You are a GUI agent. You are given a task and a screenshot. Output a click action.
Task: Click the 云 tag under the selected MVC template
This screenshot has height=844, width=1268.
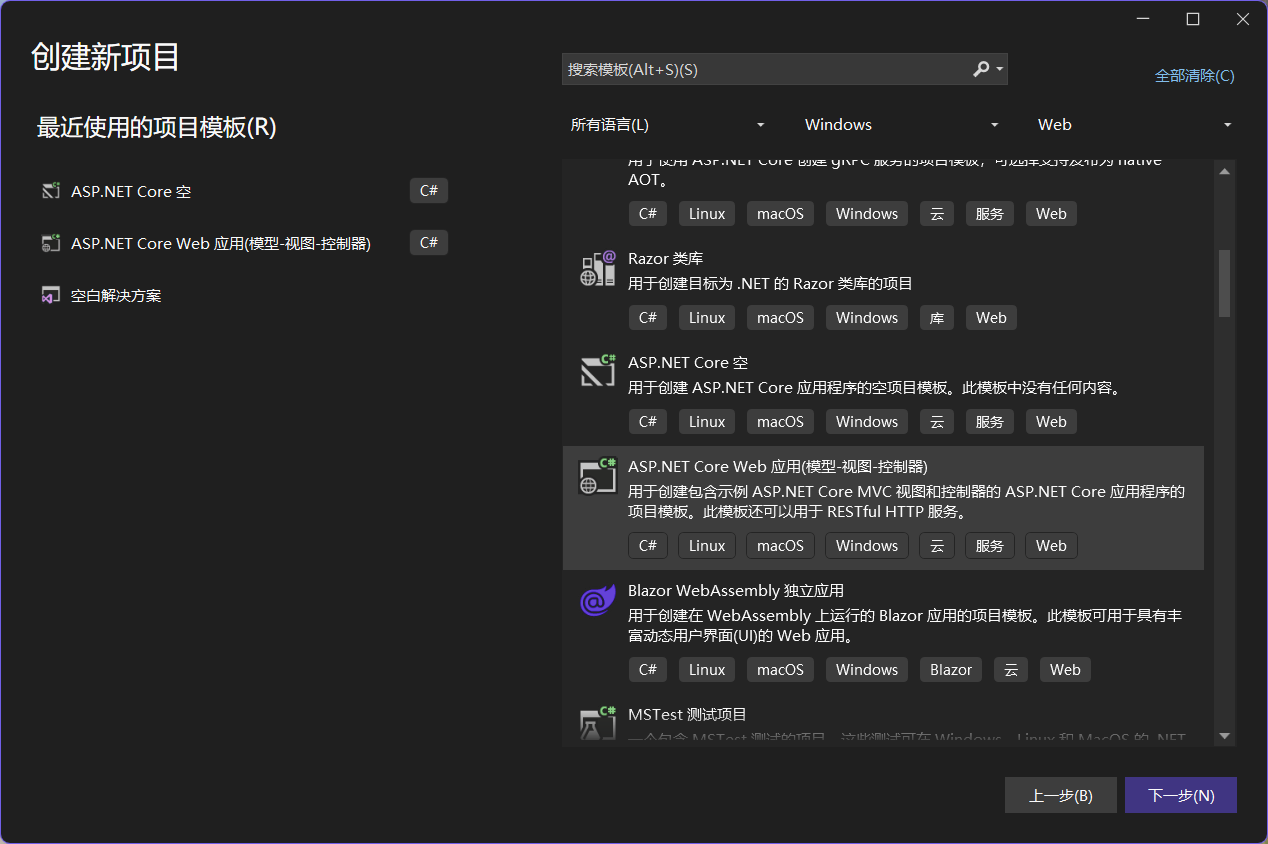tap(937, 546)
